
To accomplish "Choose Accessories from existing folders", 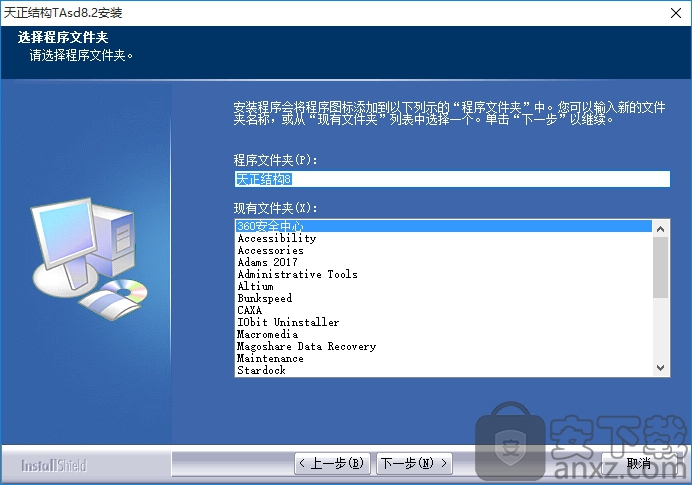I will (443, 250).
